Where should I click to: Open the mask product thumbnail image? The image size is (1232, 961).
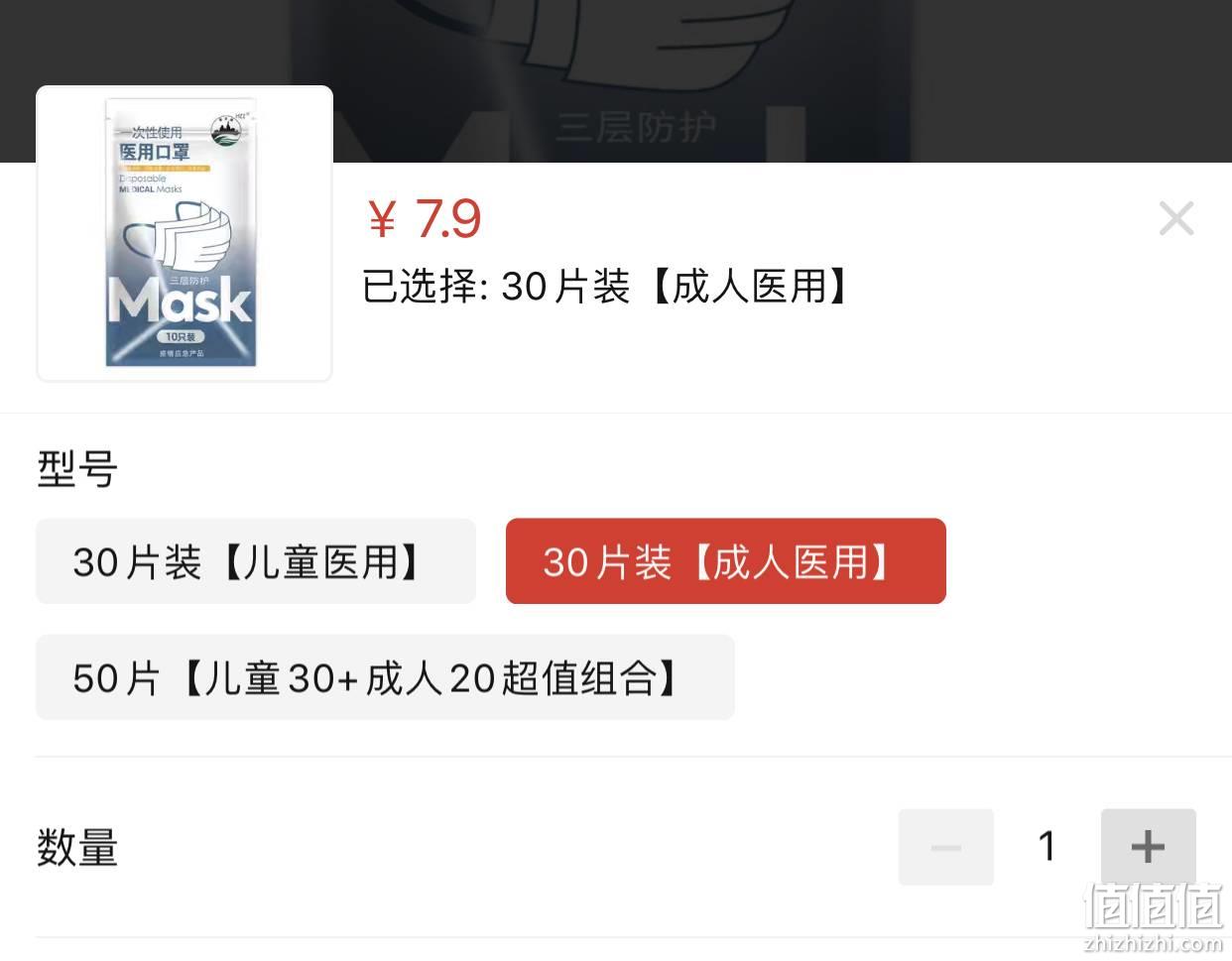pos(185,233)
